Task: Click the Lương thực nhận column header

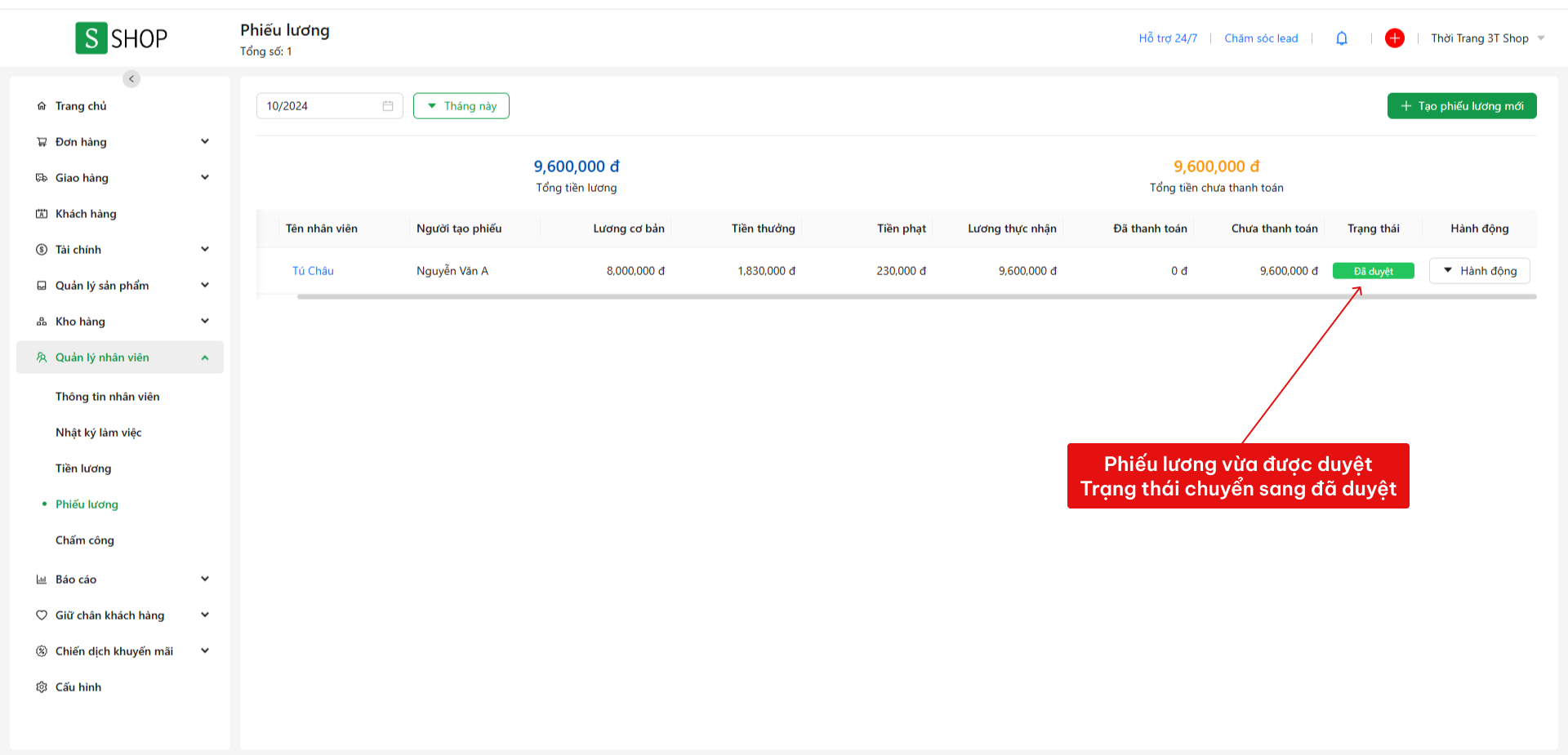Action: pyautogui.click(x=1013, y=229)
